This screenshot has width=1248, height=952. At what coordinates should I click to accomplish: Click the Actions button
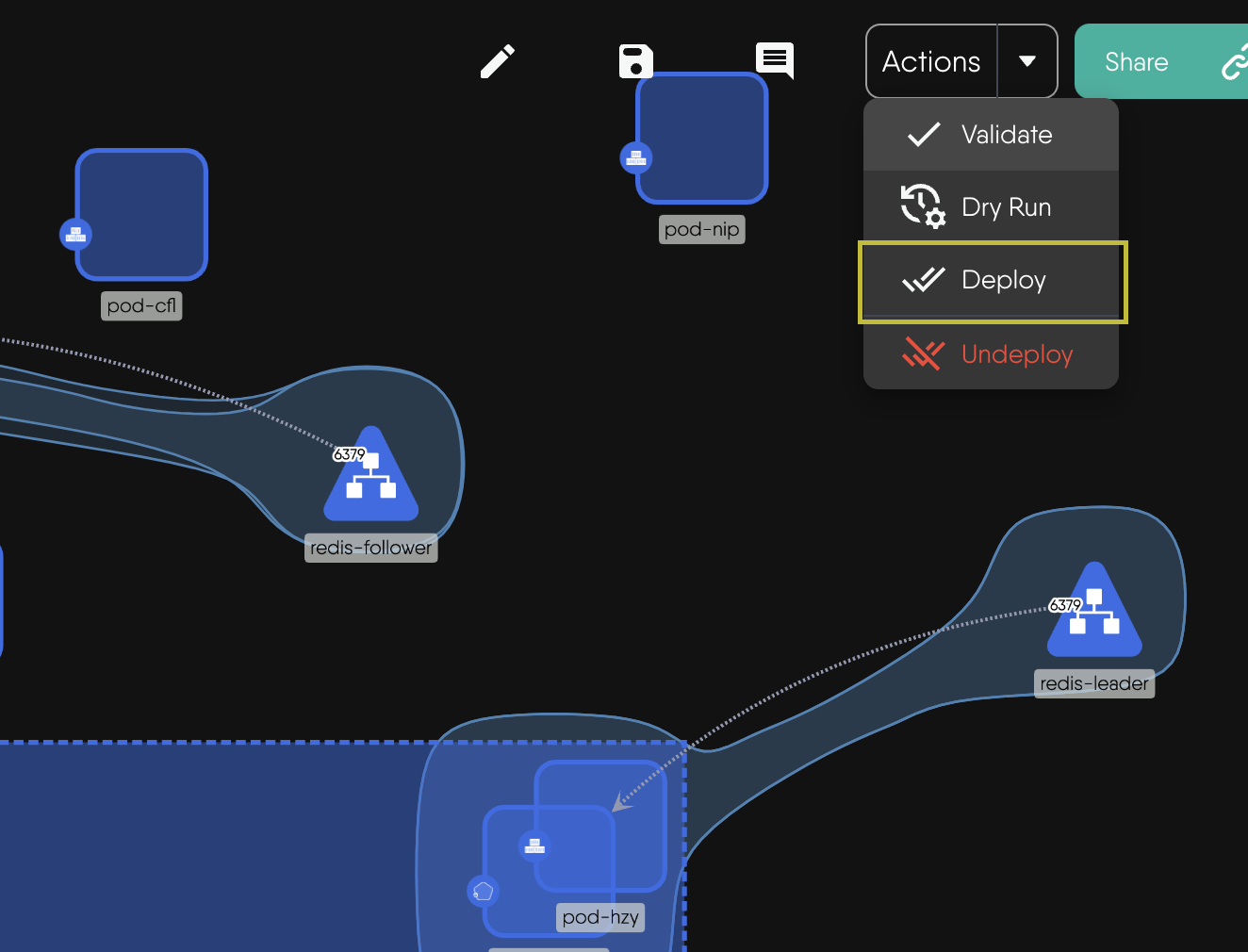click(931, 61)
